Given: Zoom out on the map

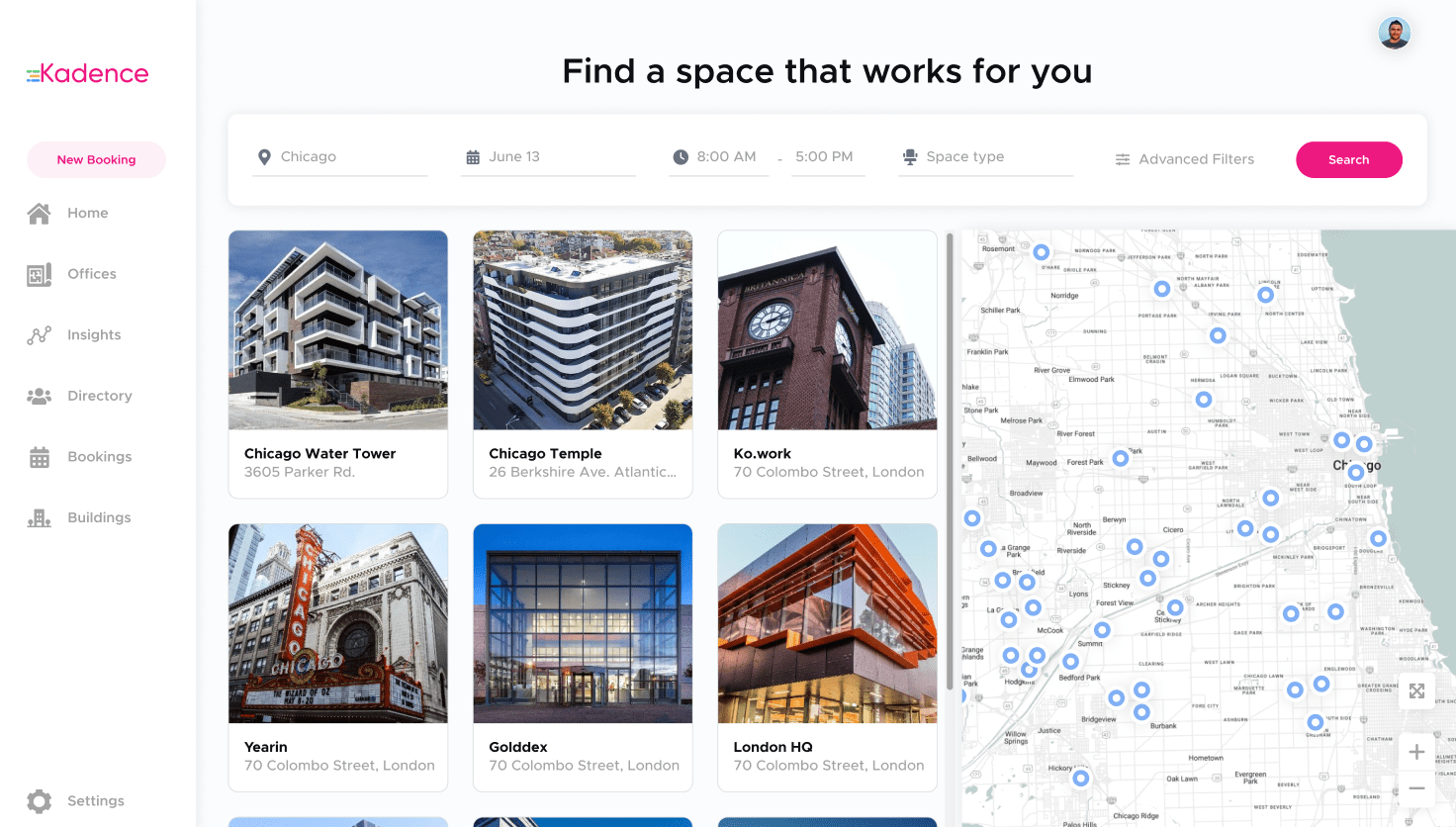Looking at the screenshot, I should click(1416, 788).
